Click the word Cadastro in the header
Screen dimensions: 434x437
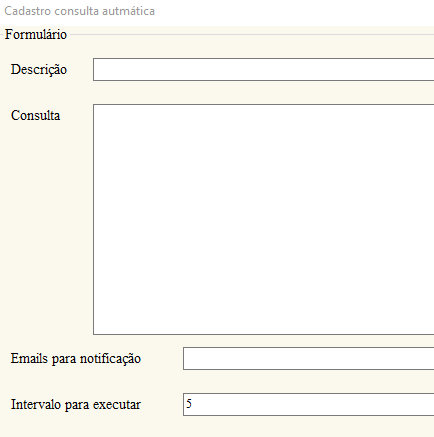pos(27,11)
